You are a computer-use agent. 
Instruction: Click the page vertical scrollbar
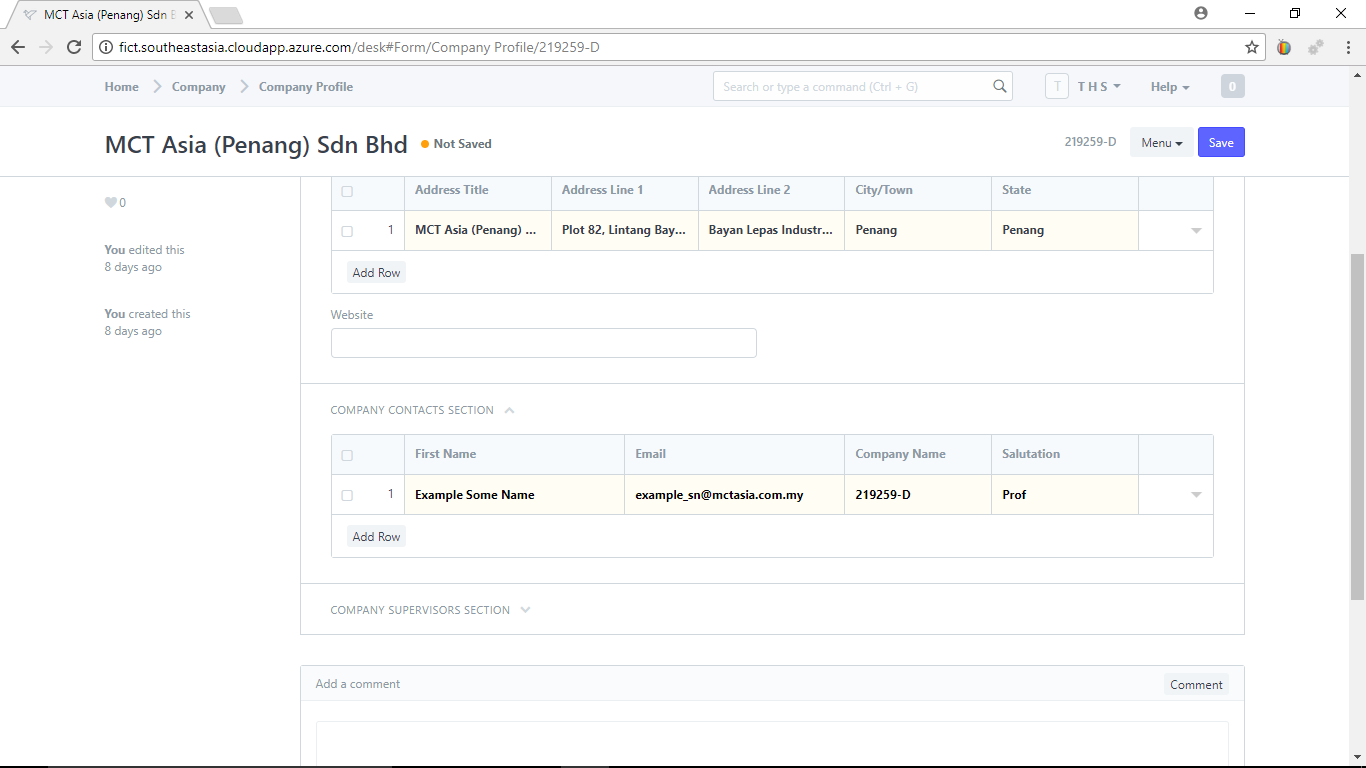tap(1357, 425)
